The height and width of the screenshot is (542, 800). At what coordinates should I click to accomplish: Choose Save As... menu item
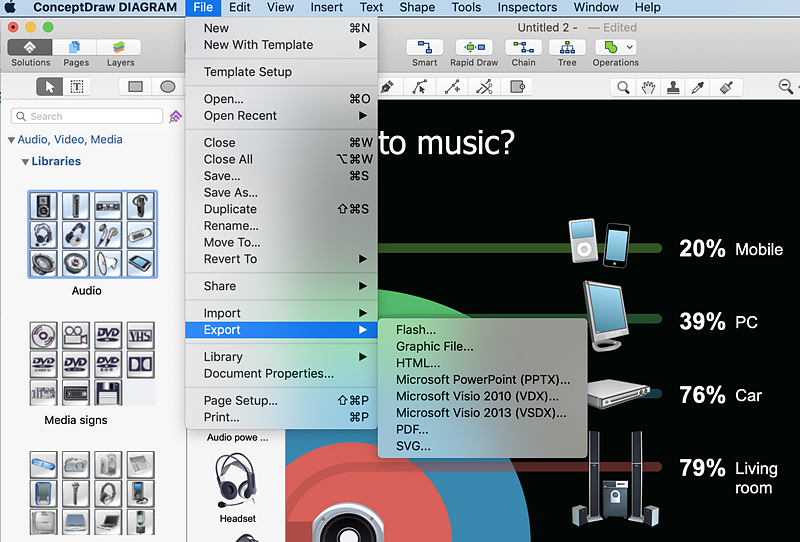(x=281, y=192)
